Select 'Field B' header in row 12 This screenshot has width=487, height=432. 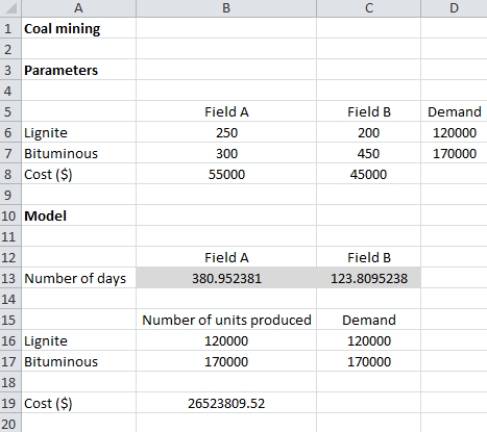368,257
